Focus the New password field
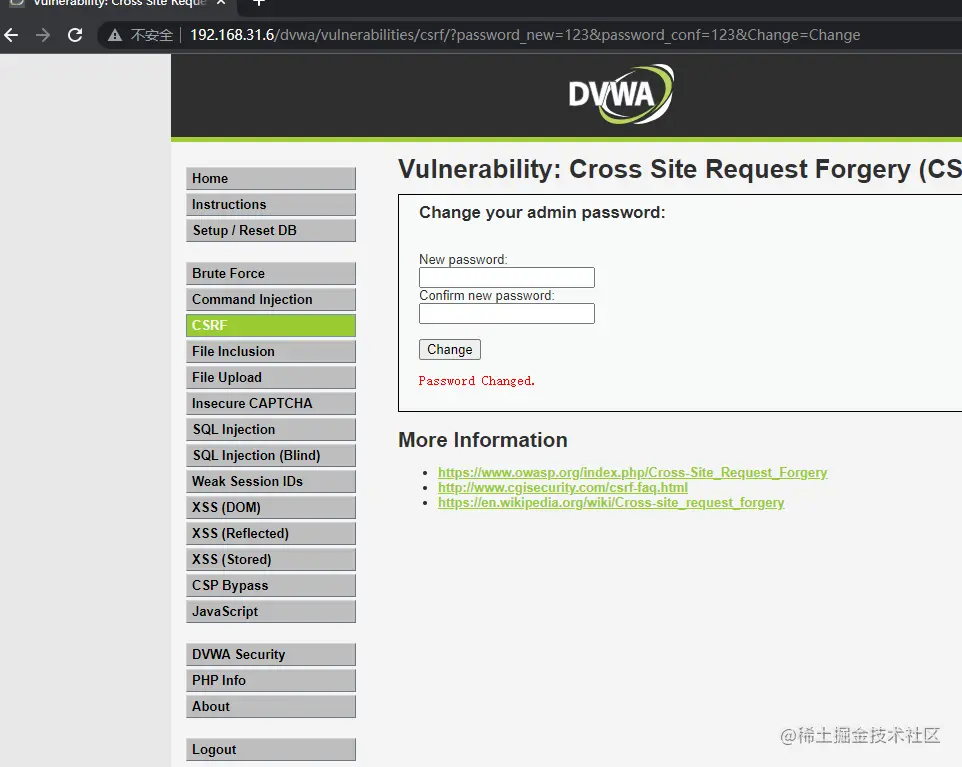This screenshot has height=767, width=962. (x=507, y=277)
